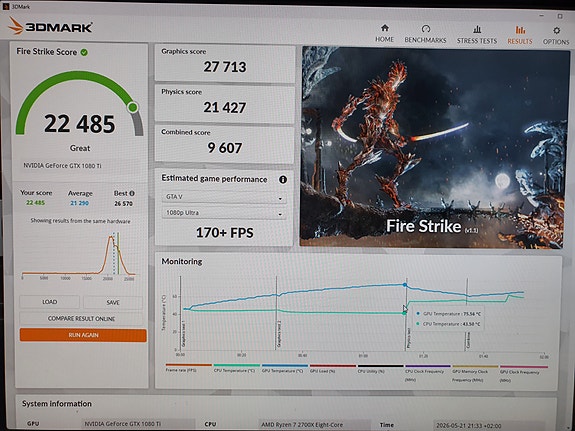Open the Benchmarks gauge icon
The height and width of the screenshot is (431, 575).
(x=425, y=29)
